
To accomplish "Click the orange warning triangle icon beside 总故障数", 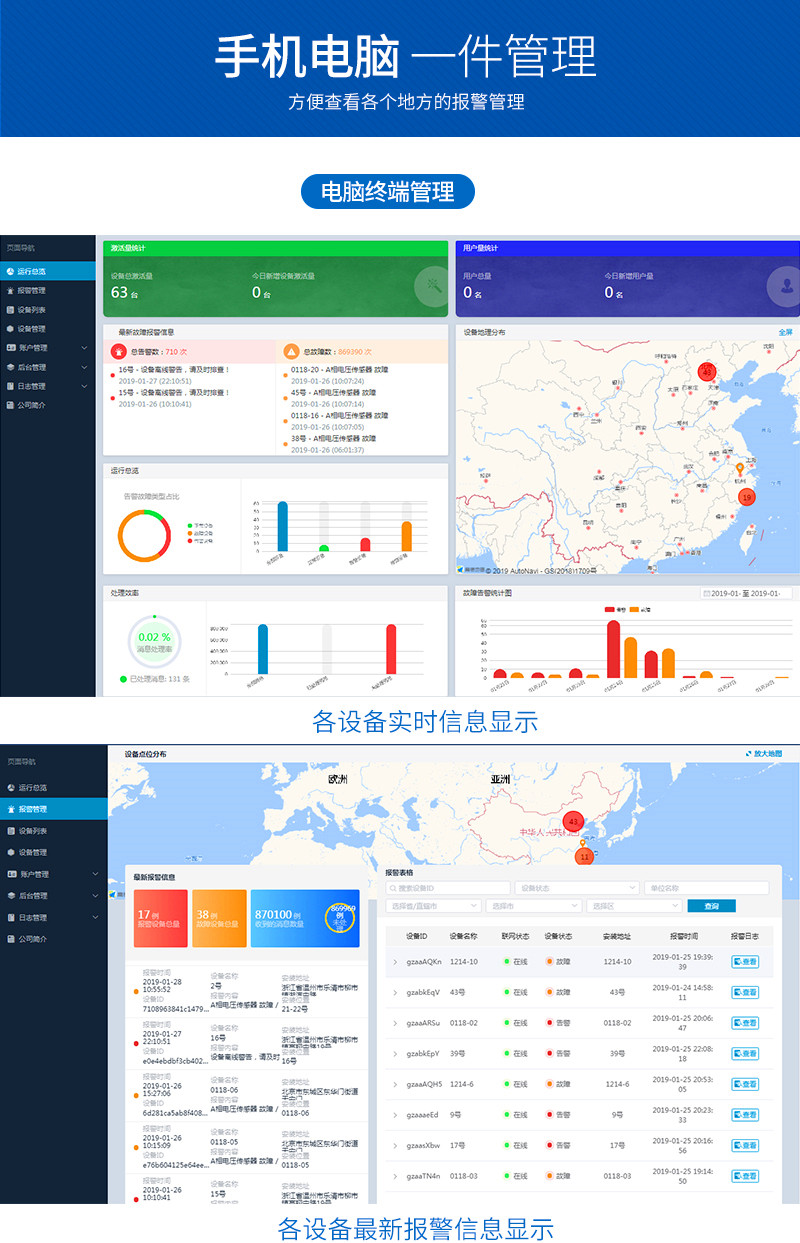I will (x=291, y=351).
